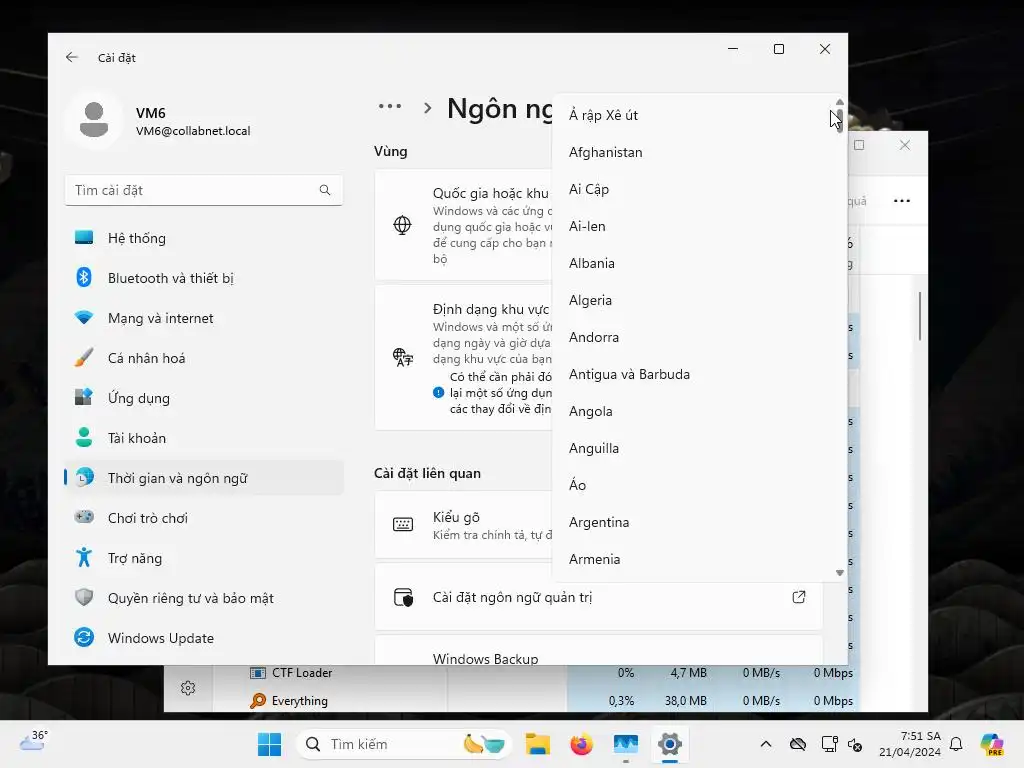The height and width of the screenshot is (768, 1024).
Task: Open Quyền riêng tư và bảo mật
Action: click(204, 598)
